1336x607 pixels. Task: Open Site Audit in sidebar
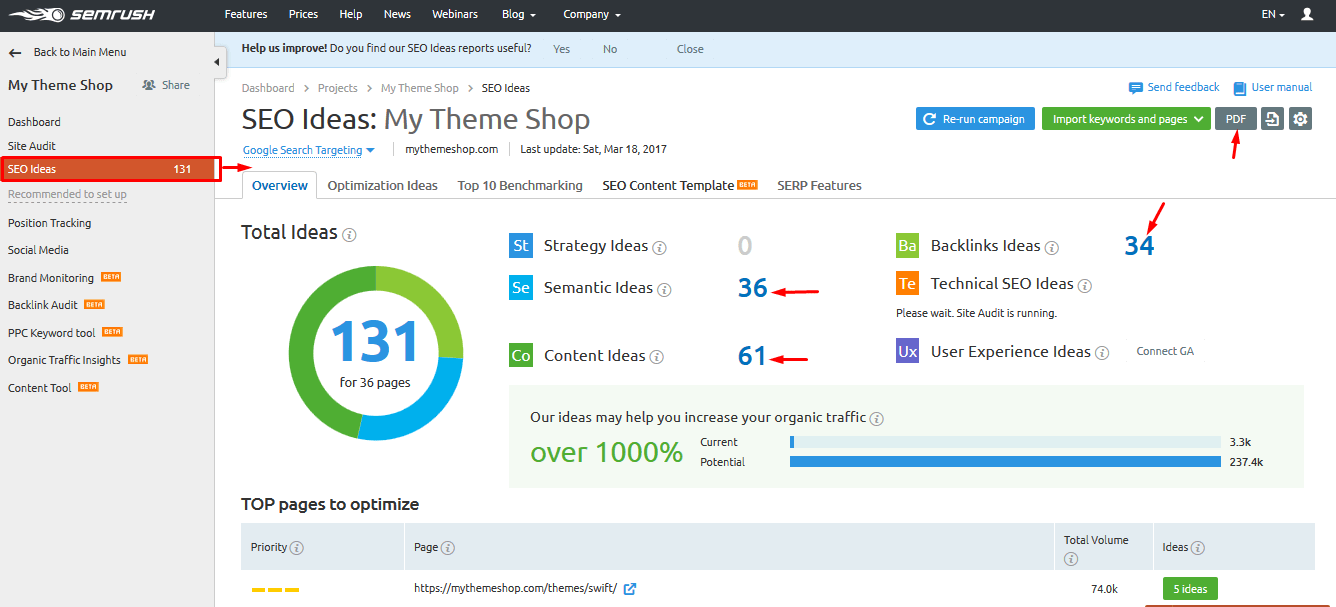32,146
